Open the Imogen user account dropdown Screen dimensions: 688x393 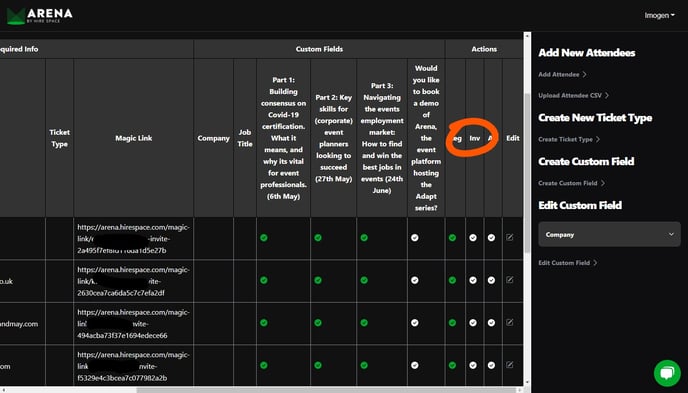pos(659,15)
